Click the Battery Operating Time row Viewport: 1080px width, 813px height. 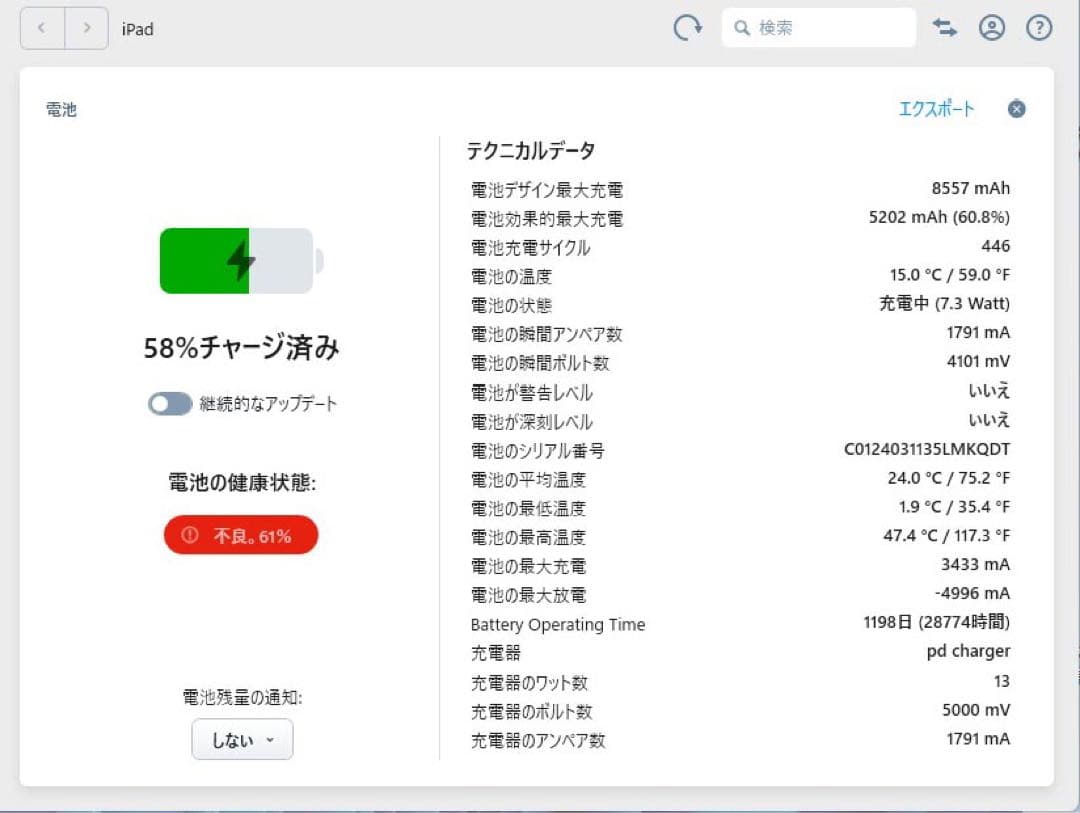click(558, 624)
